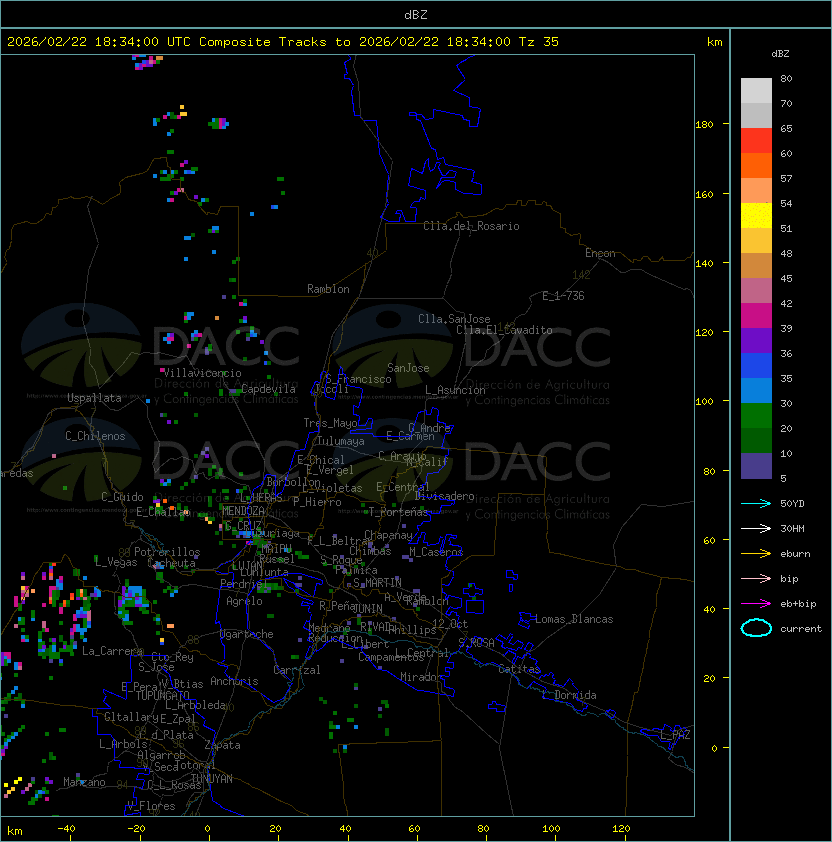The height and width of the screenshot is (842, 832).
Task: Pick the bright yellow dBZ scale swatch
Action: click(756, 215)
